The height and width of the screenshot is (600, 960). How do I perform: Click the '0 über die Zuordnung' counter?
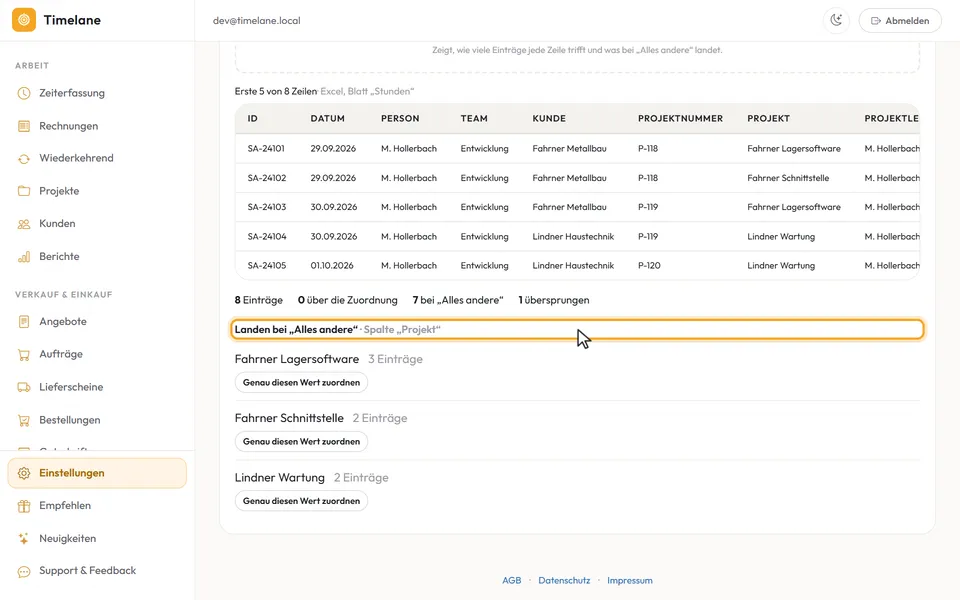coord(347,300)
